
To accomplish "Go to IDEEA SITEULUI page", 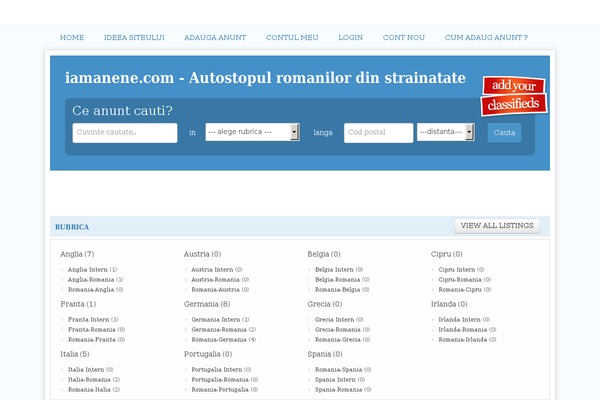I will coord(134,38).
